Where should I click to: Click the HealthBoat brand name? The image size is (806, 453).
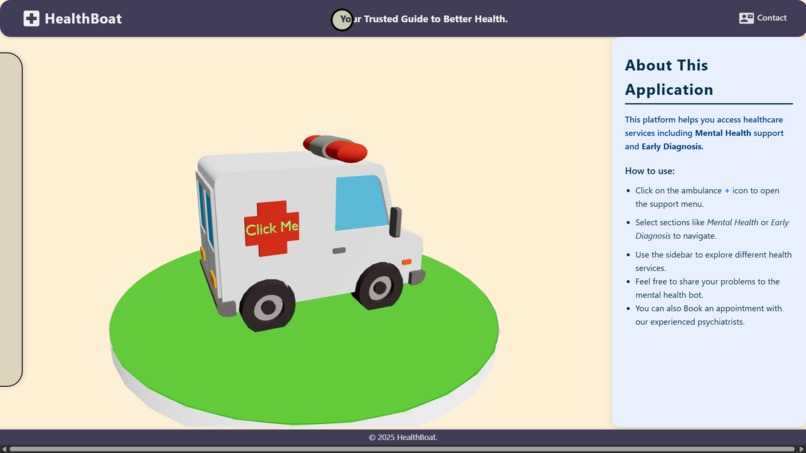[x=83, y=19]
